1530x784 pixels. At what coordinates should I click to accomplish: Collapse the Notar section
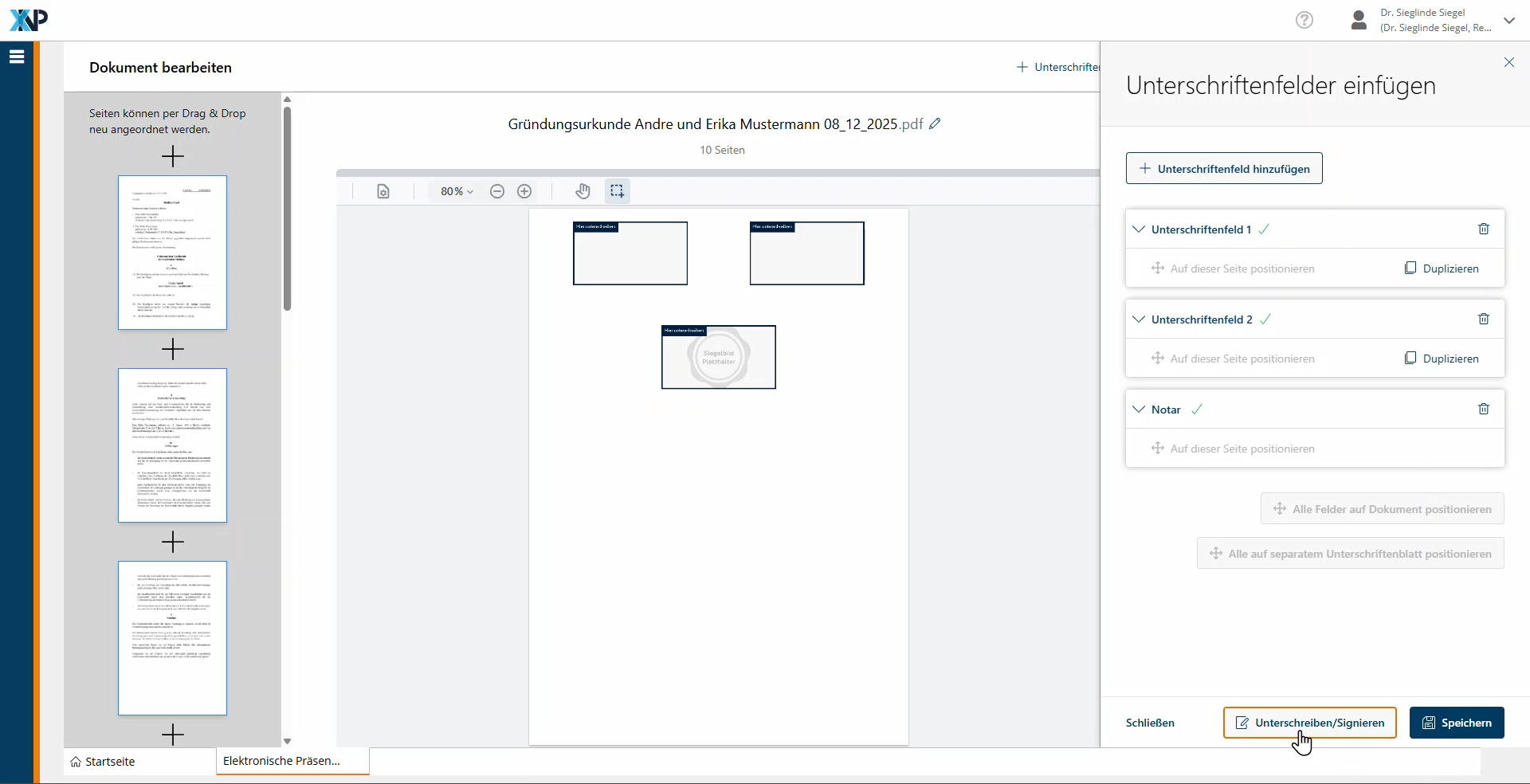tap(1139, 410)
